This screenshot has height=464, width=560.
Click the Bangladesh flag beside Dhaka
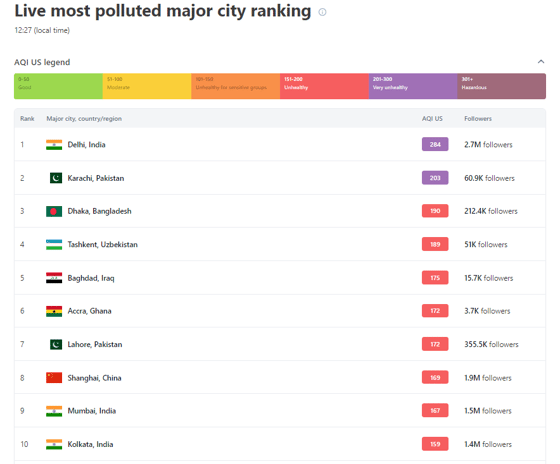coord(54,211)
